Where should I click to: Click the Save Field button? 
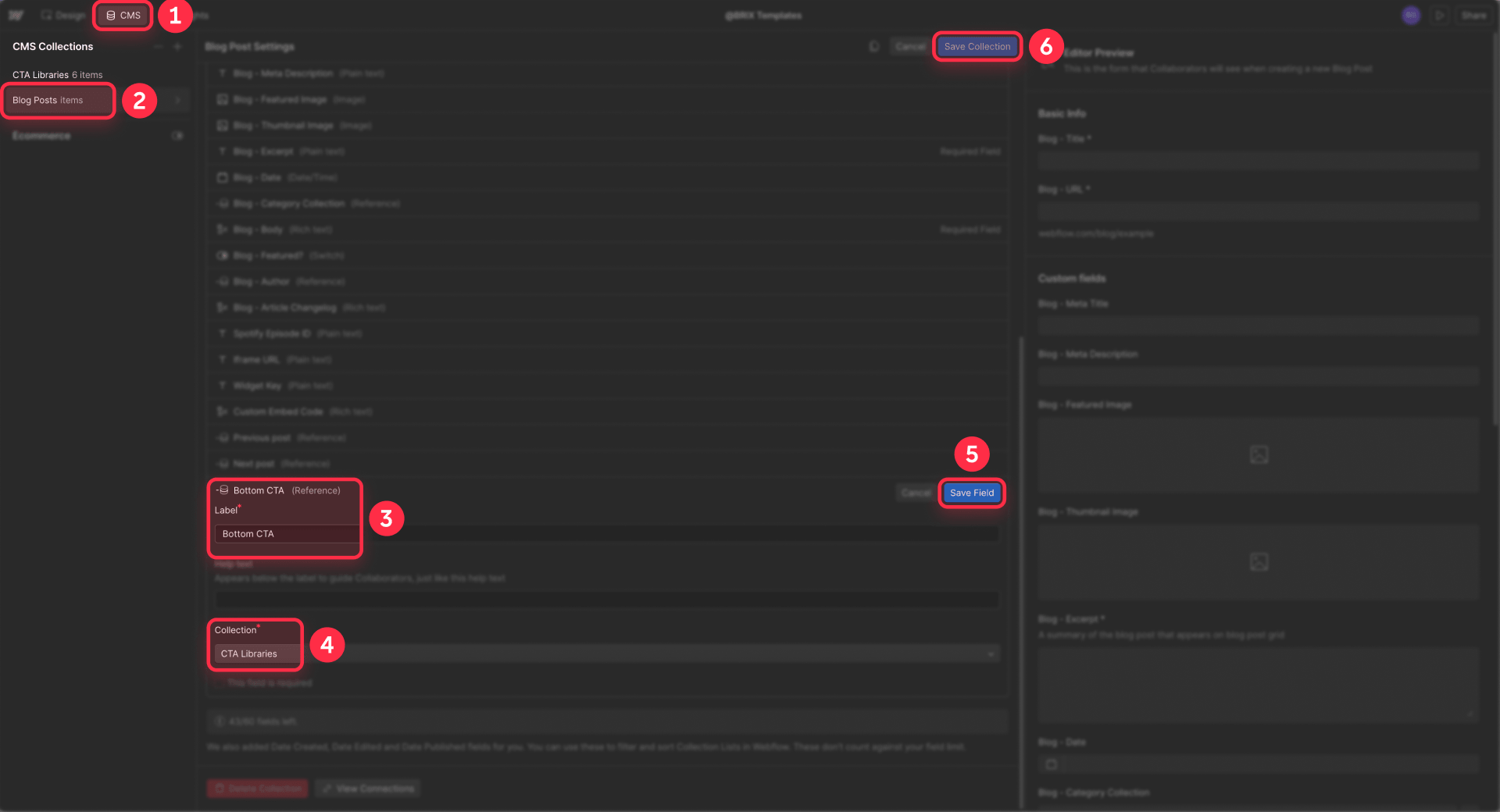tap(972, 493)
